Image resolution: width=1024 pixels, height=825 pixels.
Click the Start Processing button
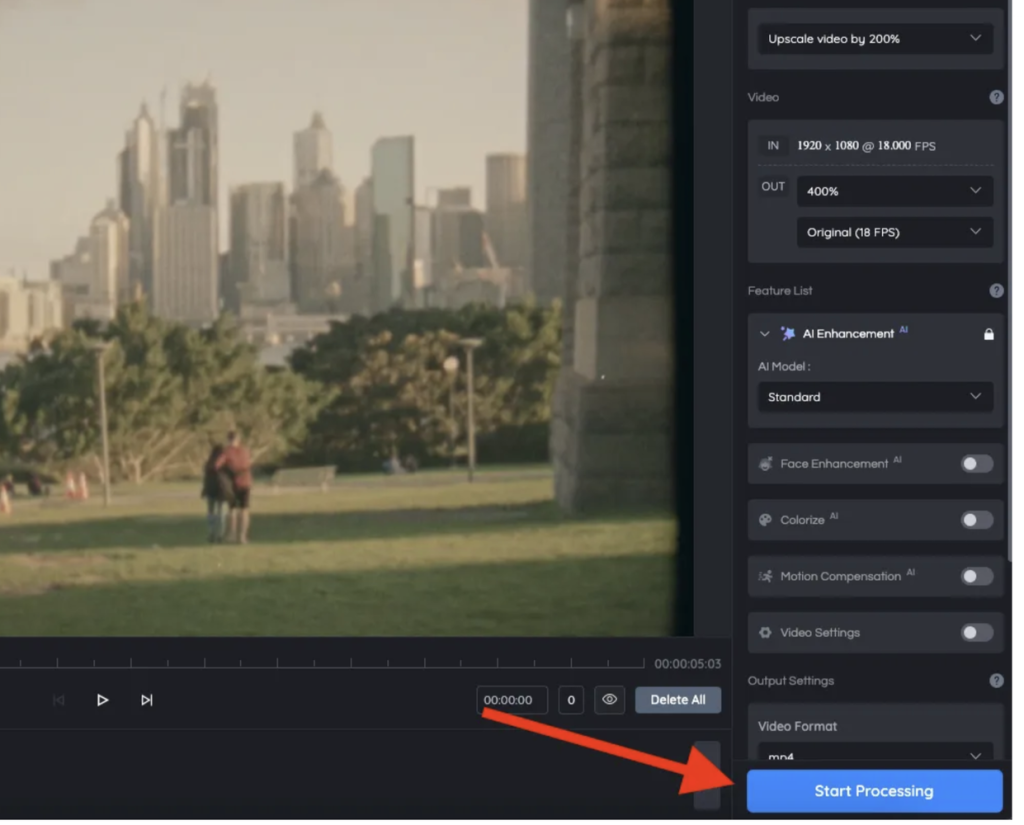[x=874, y=791]
